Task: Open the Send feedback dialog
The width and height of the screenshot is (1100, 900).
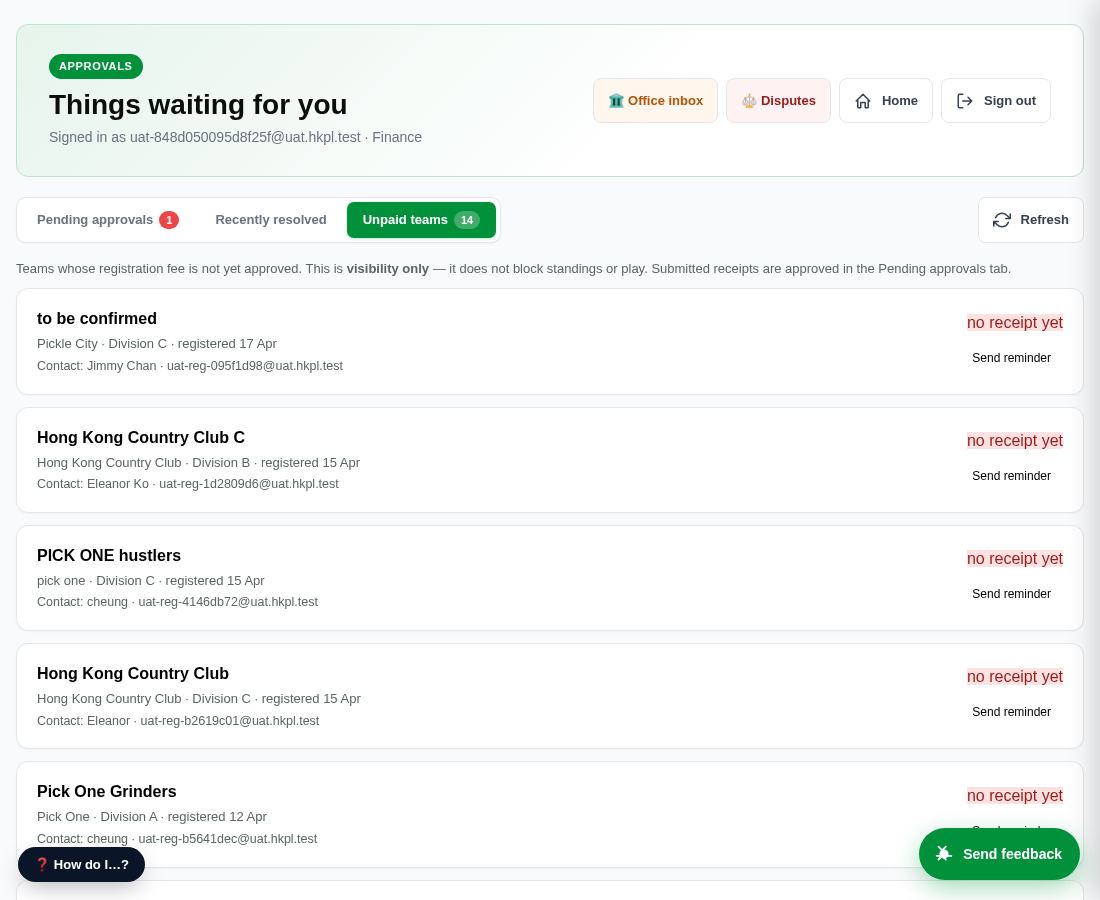Action: pyautogui.click(x=999, y=854)
